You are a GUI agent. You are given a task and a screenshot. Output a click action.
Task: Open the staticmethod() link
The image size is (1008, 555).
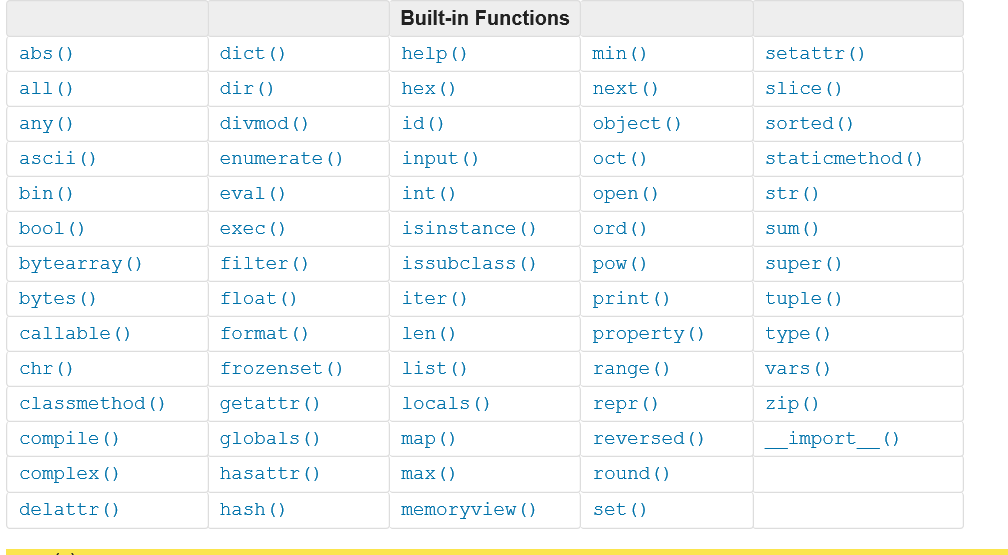point(844,158)
